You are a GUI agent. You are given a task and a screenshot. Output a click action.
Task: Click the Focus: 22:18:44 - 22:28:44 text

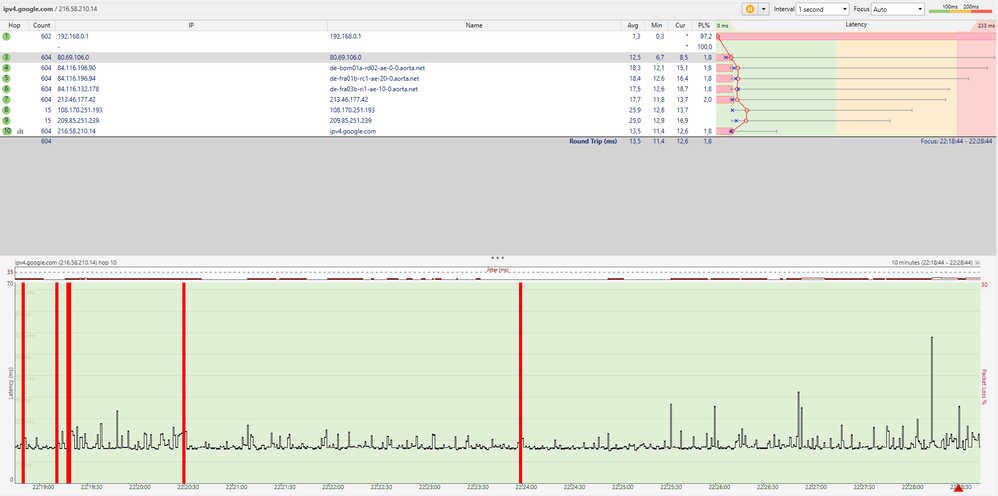[955, 141]
